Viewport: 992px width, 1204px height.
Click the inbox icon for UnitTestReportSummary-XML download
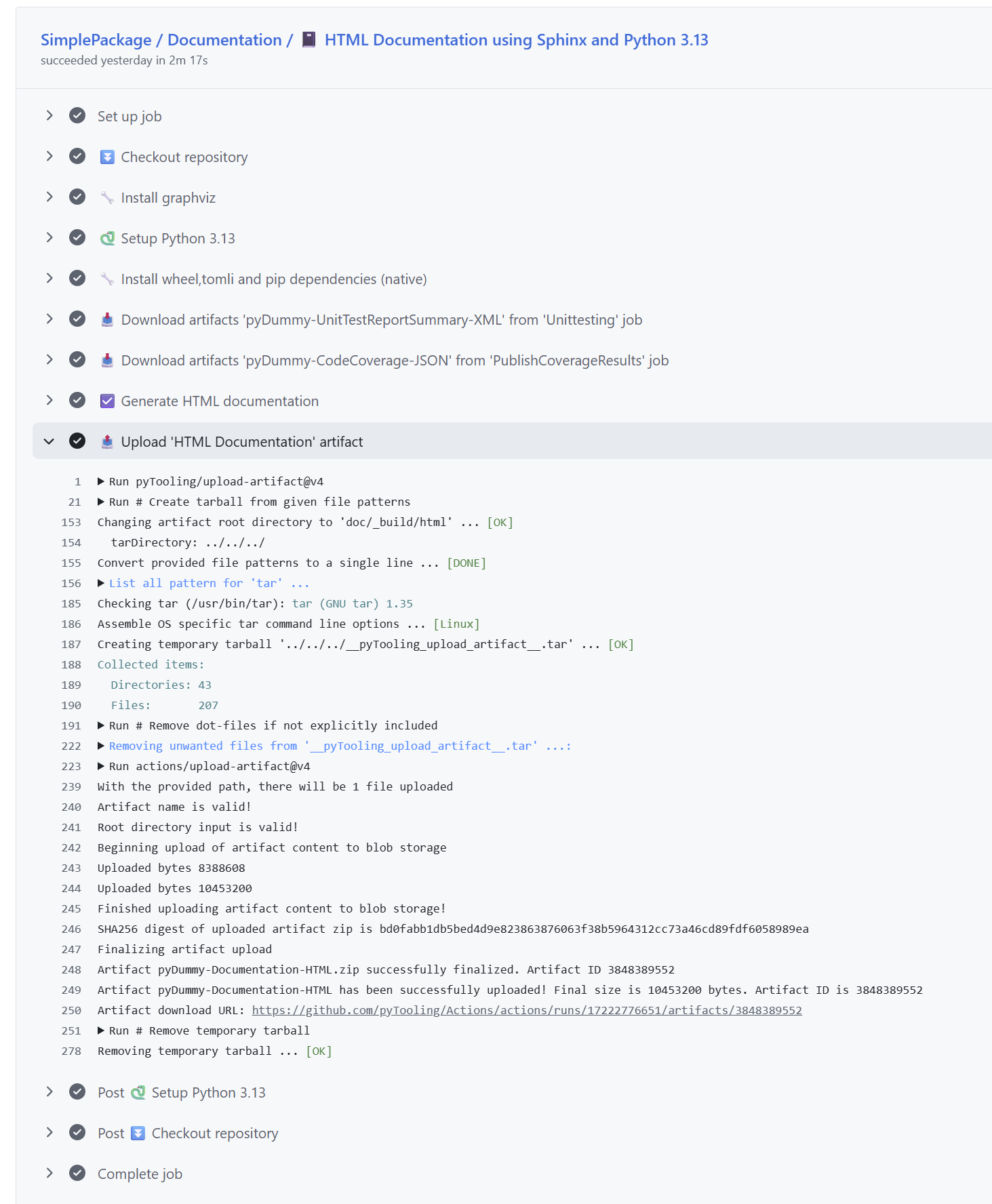click(x=107, y=320)
